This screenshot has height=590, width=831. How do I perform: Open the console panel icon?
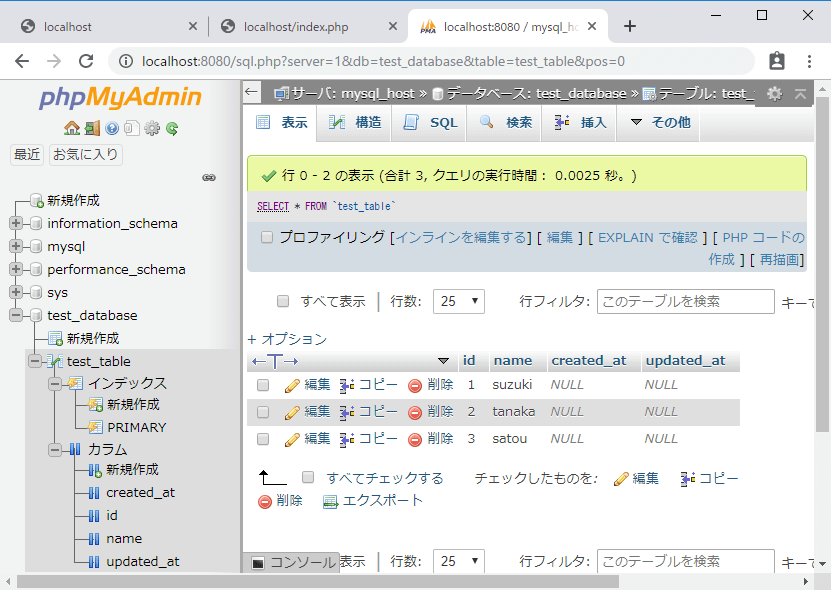tap(258, 563)
